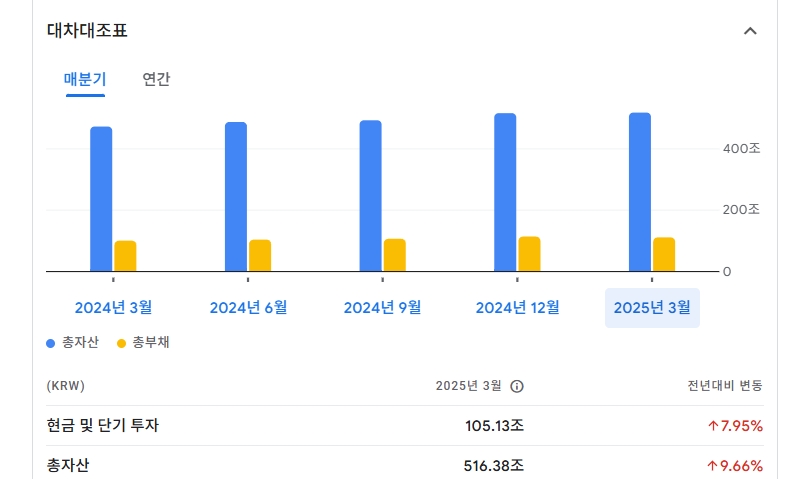Collapse the 대차대조표 section chevron
797x479 pixels.
click(x=750, y=31)
